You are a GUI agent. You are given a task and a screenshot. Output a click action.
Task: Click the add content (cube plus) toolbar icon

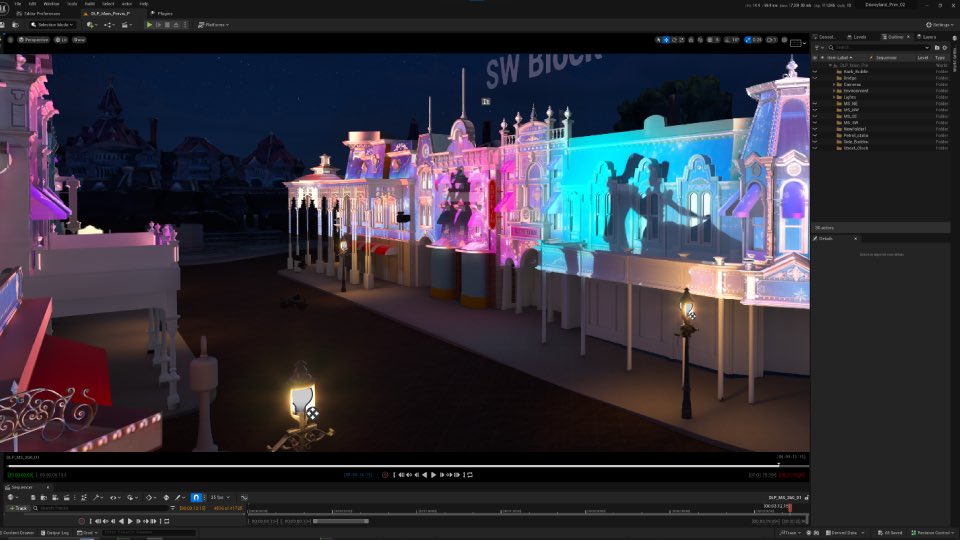coord(91,25)
